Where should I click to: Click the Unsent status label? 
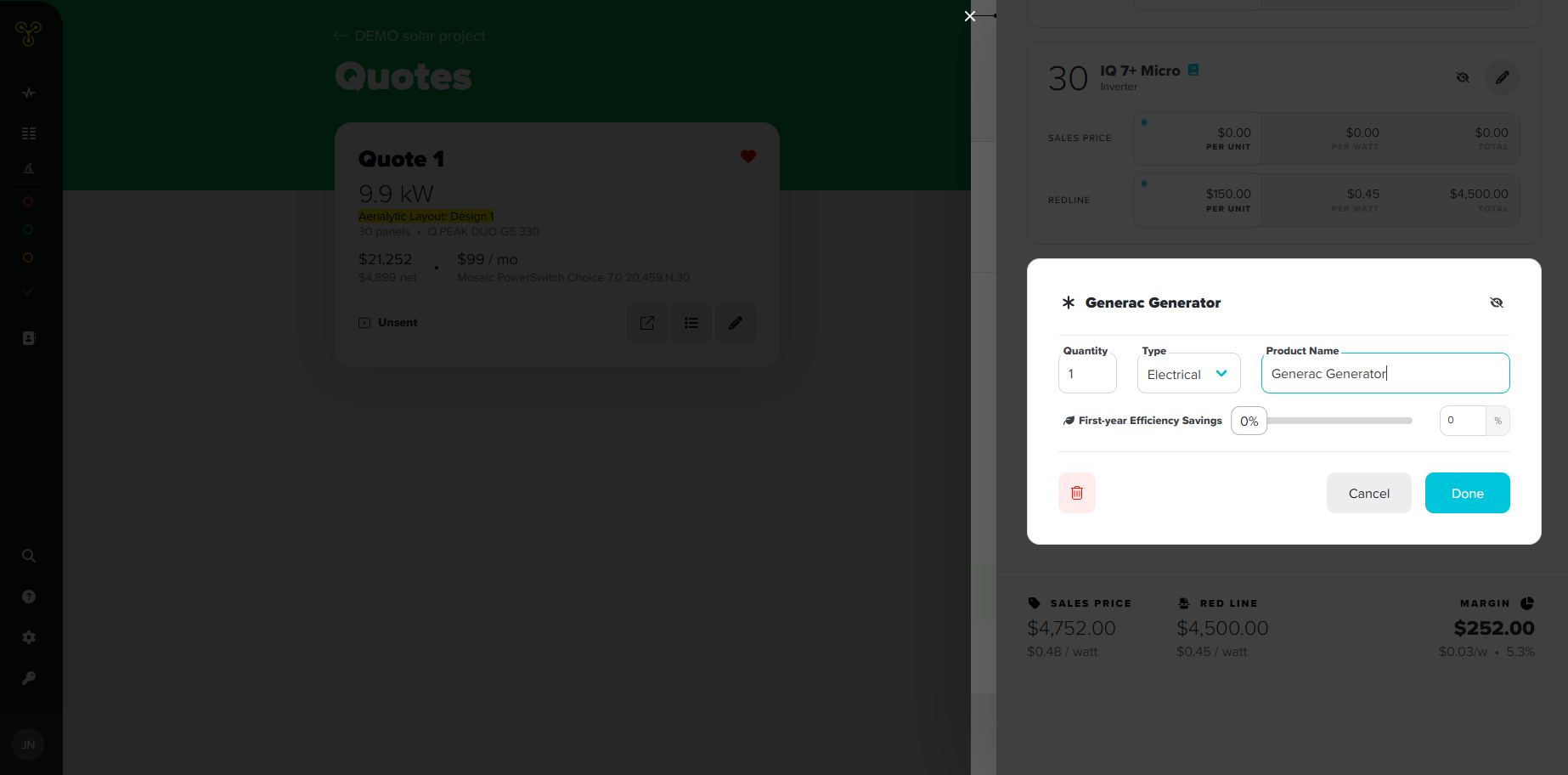point(398,323)
